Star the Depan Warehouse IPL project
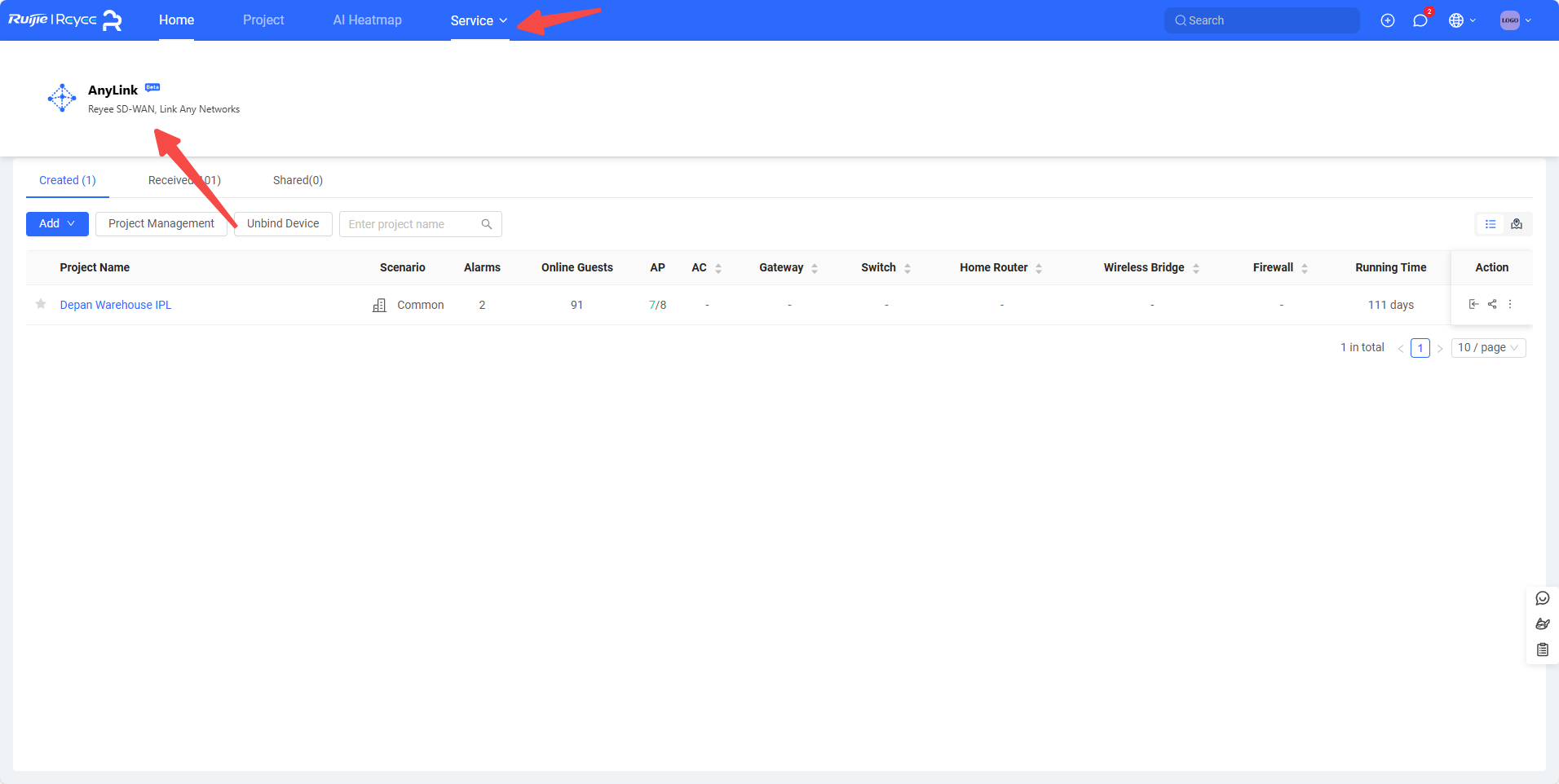Screen dimensions: 1559x784 [x=41, y=304]
